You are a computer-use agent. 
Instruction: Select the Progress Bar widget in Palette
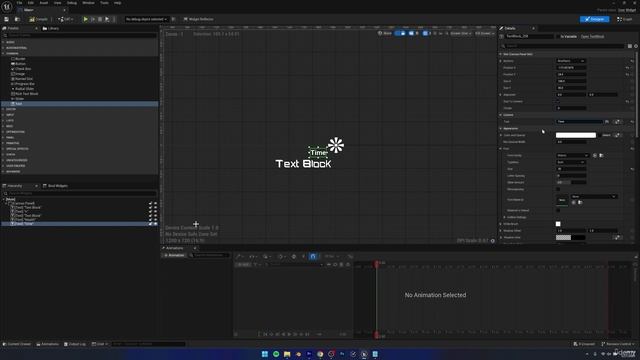click(x=24, y=84)
